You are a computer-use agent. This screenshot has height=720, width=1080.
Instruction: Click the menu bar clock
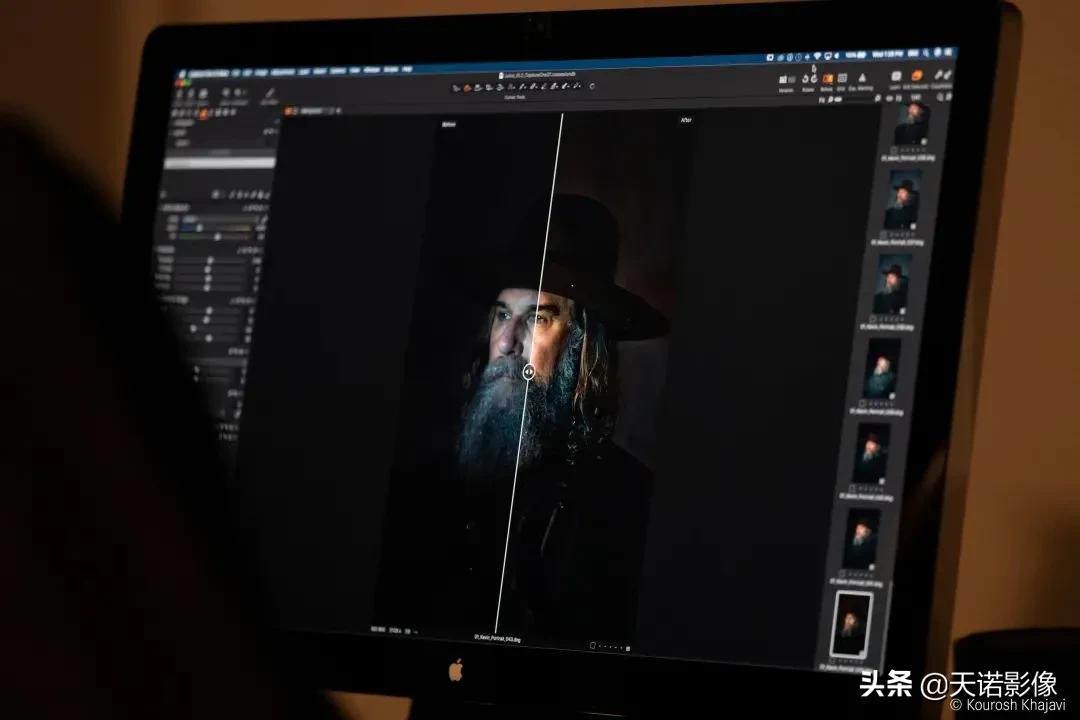tap(887, 54)
